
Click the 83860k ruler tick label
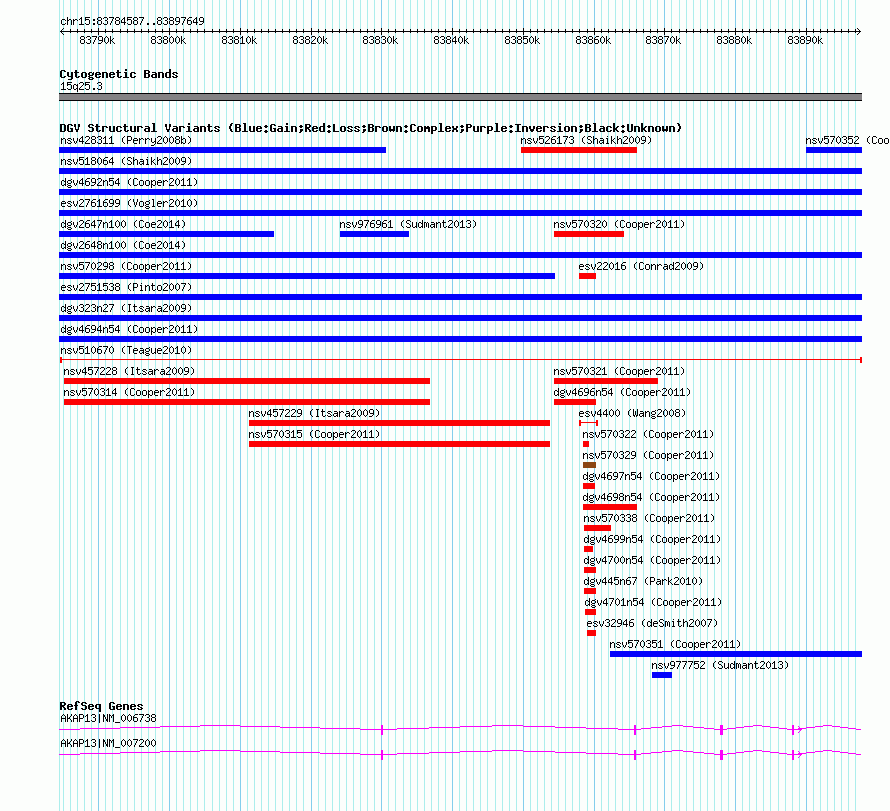(x=593, y=40)
